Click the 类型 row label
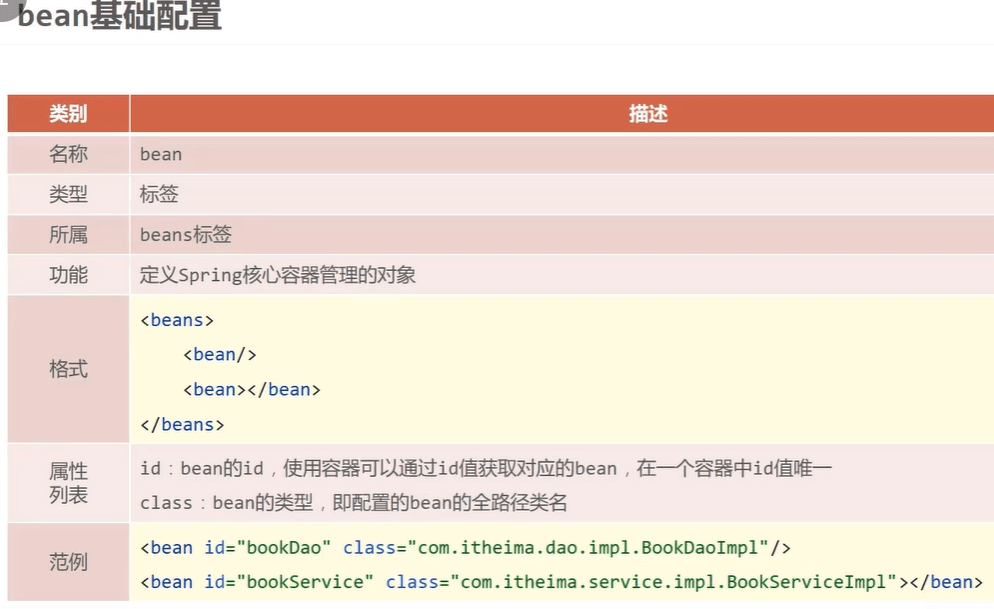Screen dimensions: 994x609 tap(68, 194)
